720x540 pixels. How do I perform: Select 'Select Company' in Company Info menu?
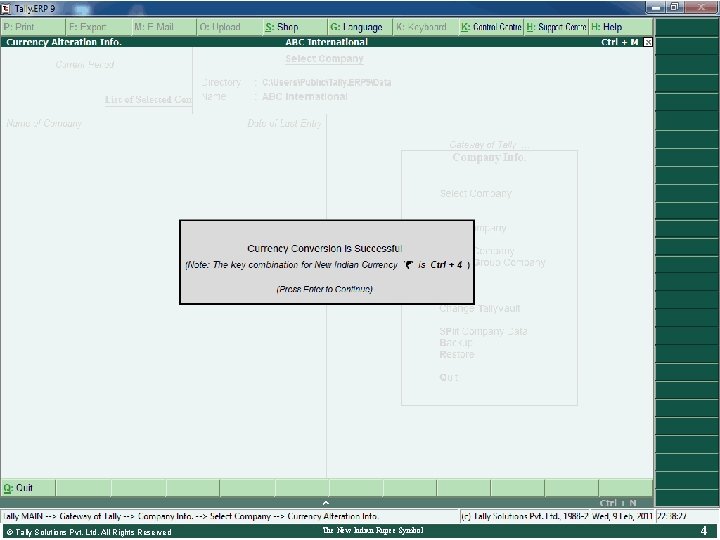click(x=476, y=194)
